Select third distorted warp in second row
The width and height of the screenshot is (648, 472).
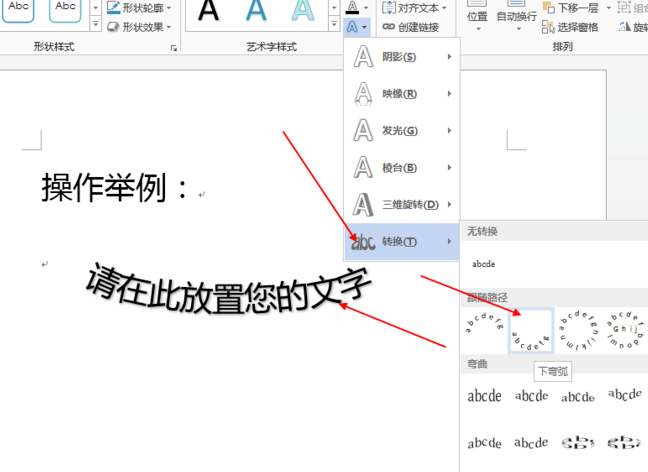point(578,443)
